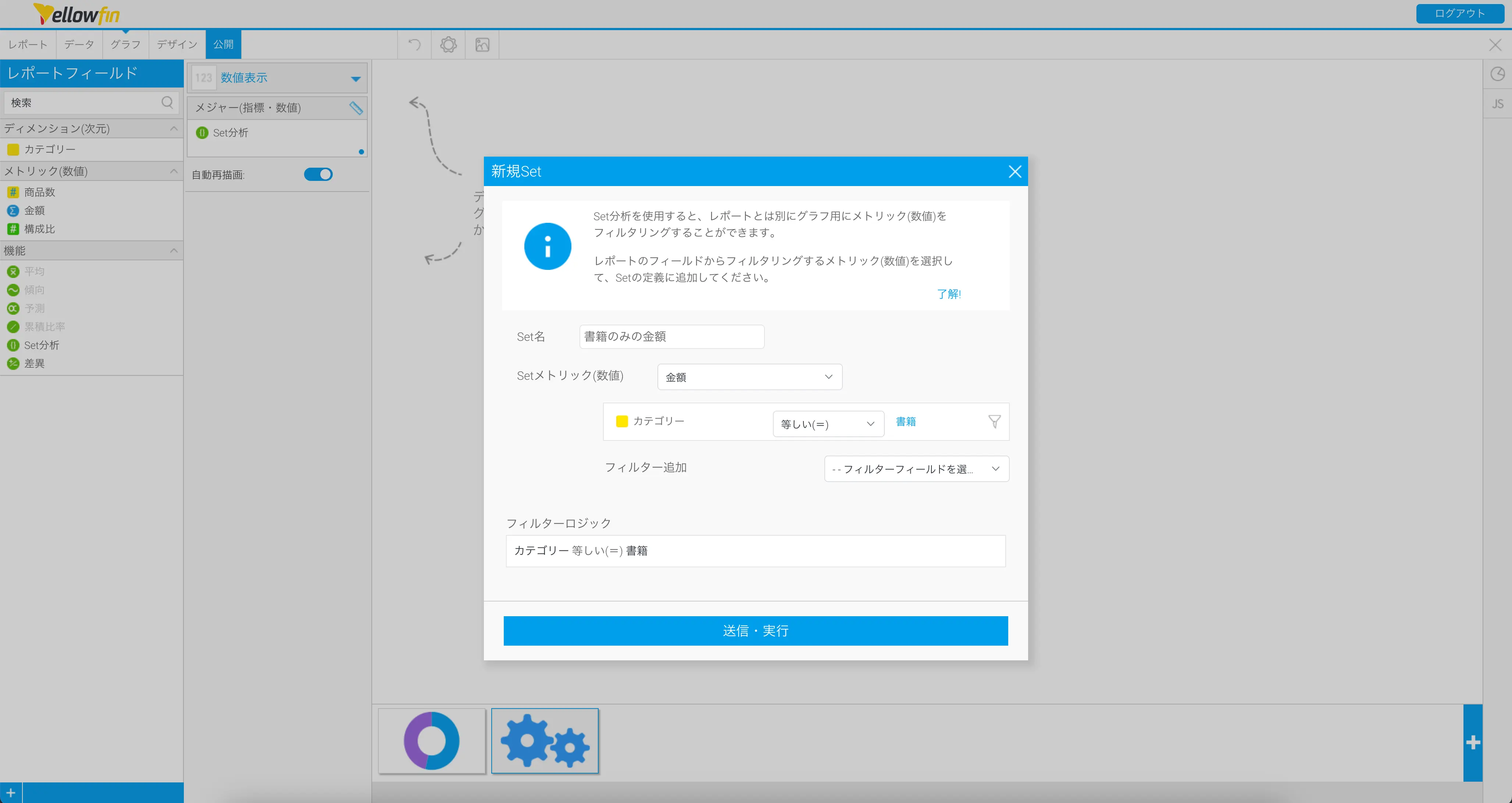Screen dimensions: 1512x803
Task: Collapse the ディメンション(次元) section
Action: coord(174,129)
